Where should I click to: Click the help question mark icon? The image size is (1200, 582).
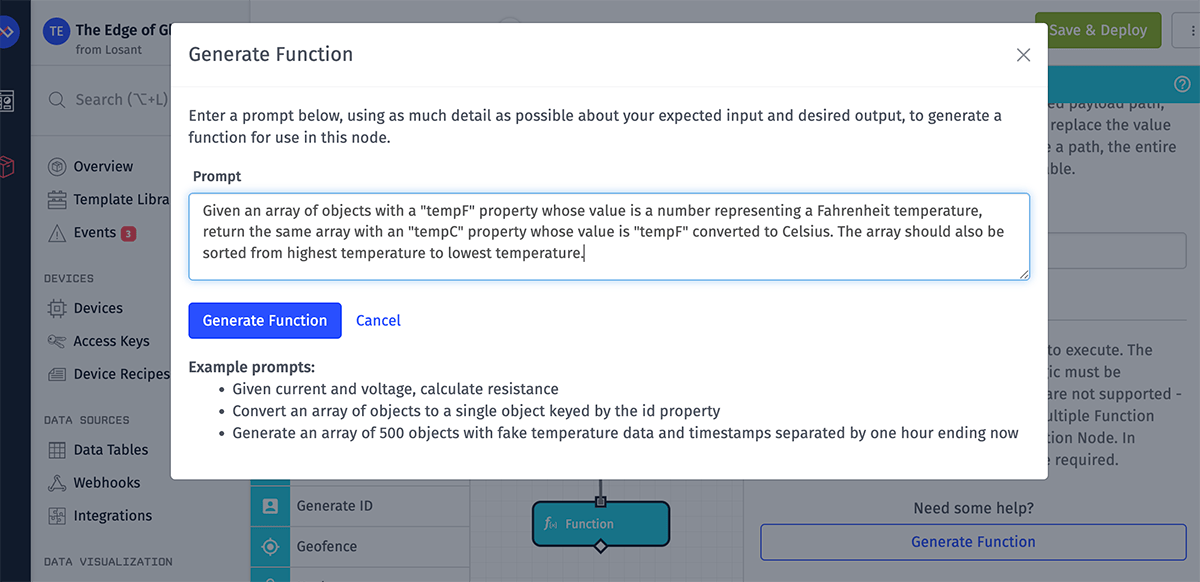[1182, 84]
